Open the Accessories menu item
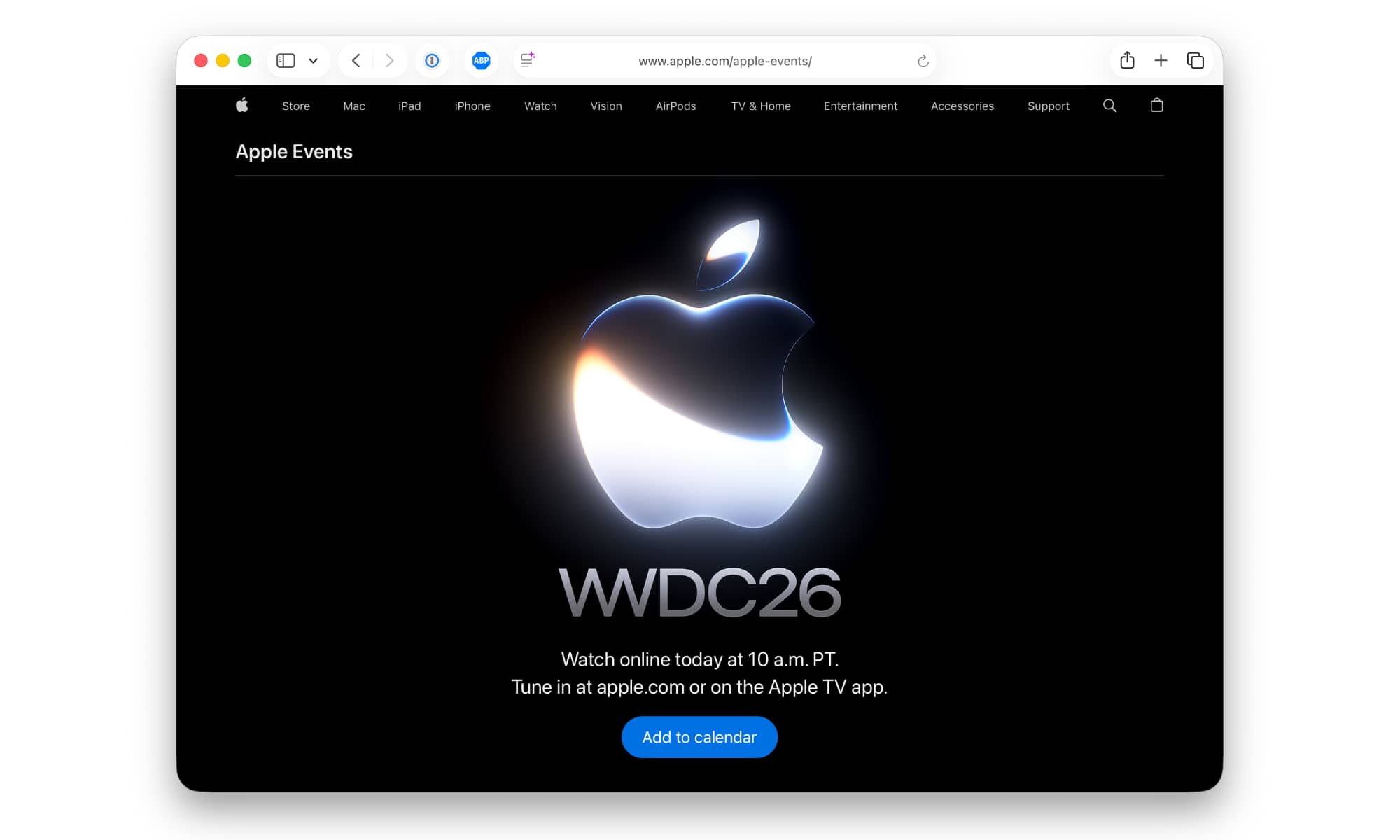This screenshot has height=840, width=1400. pyautogui.click(x=962, y=106)
